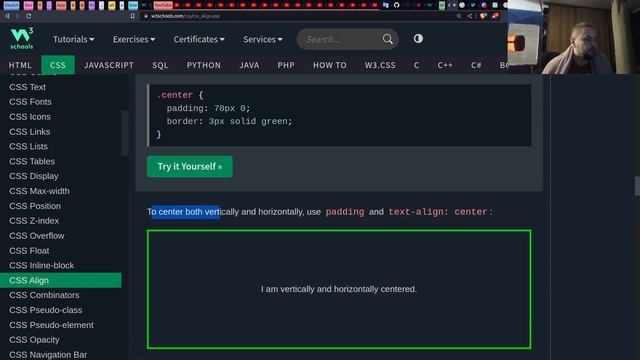Click the 'padding' inline code text

coord(345,212)
